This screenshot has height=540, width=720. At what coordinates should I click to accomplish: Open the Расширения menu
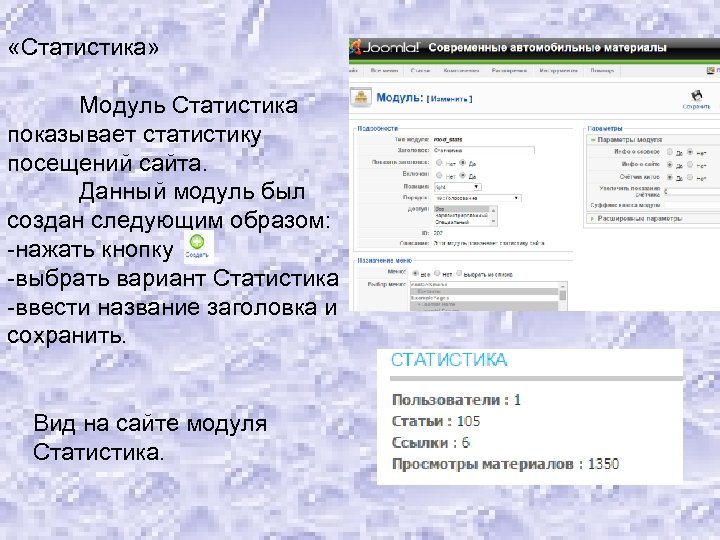click(509, 71)
